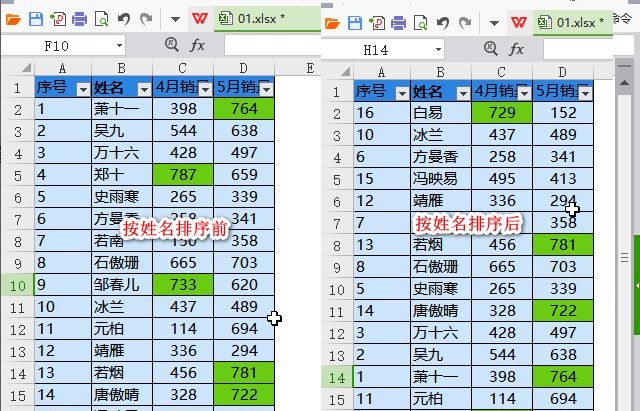Click magnifier icon beside H14 name box

492,48
